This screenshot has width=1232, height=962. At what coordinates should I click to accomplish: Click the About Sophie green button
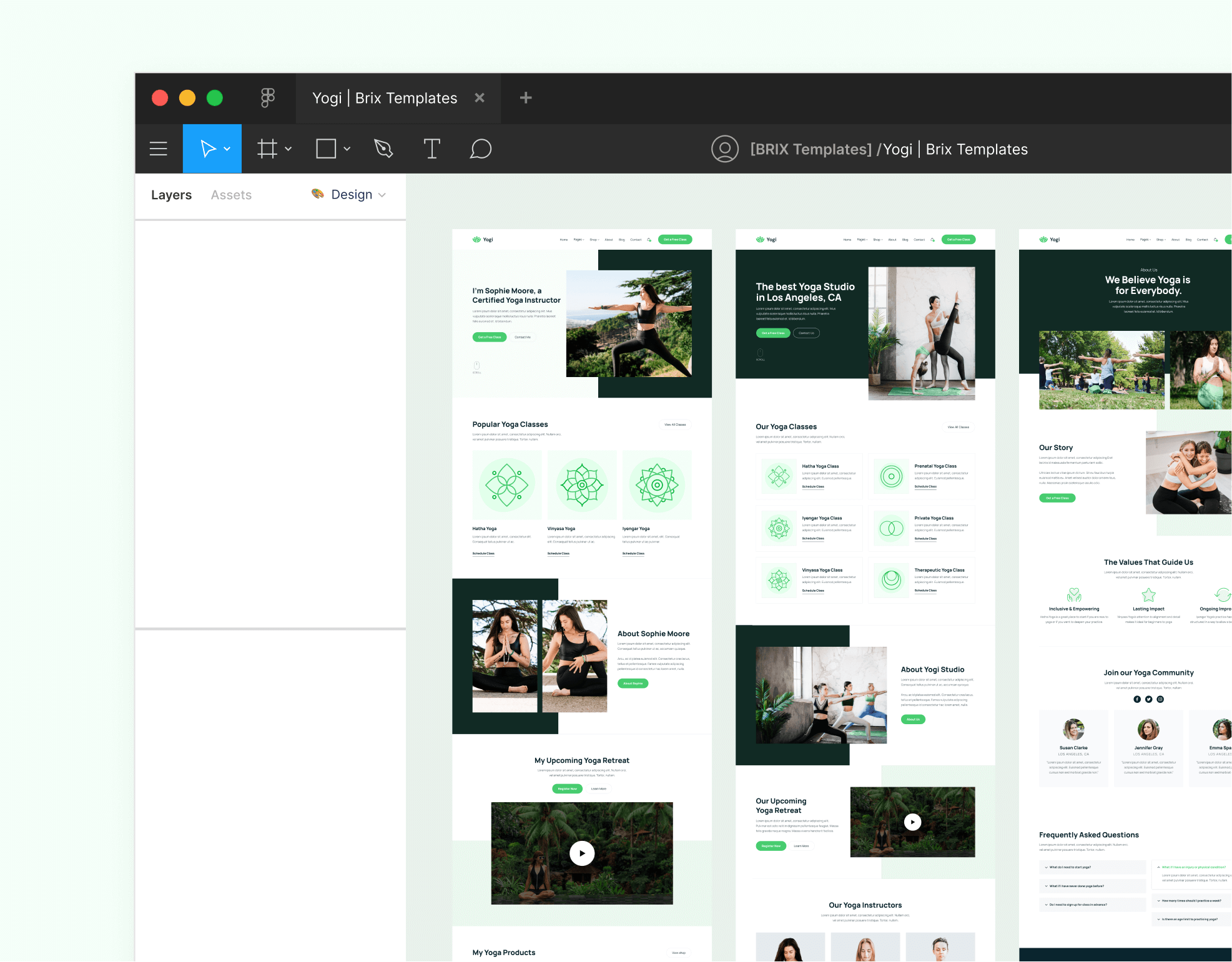(x=633, y=684)
